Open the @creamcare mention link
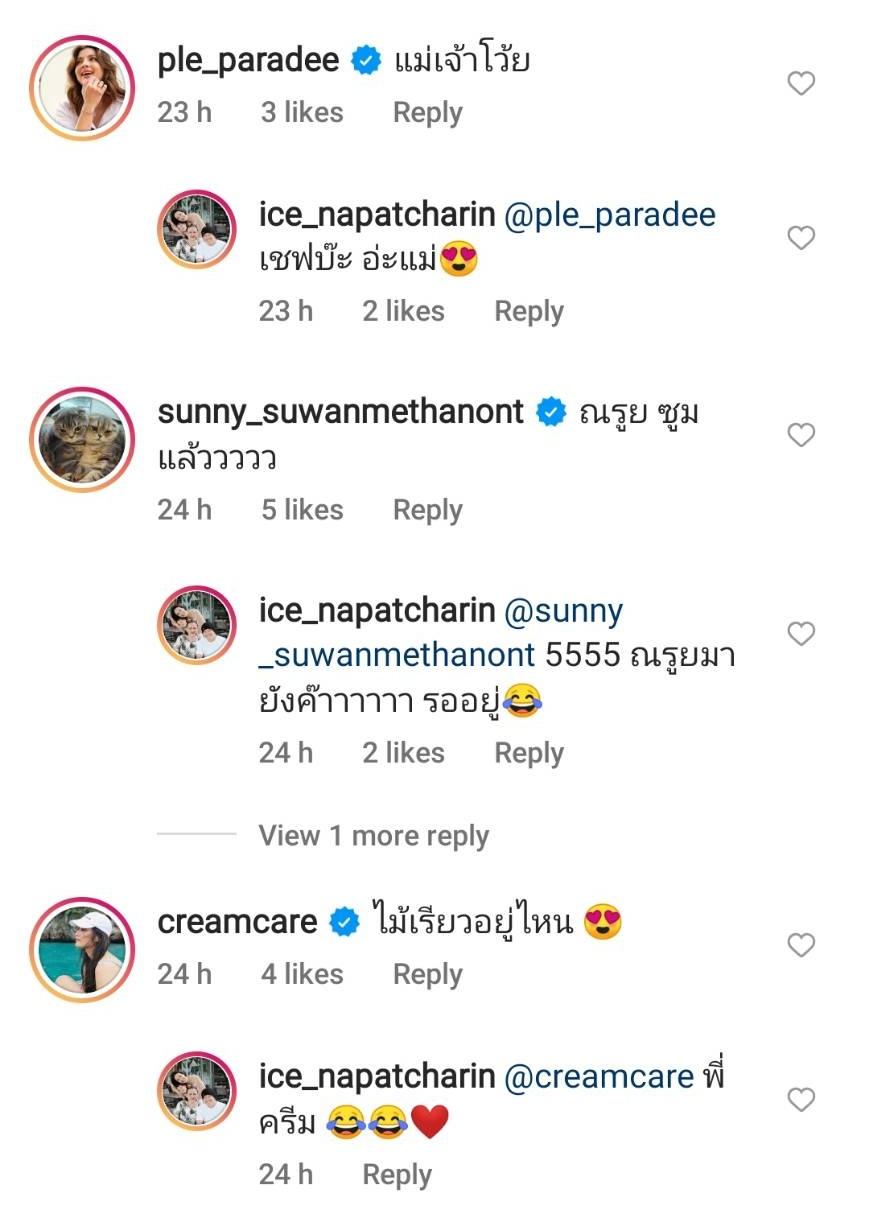Screen dimensions: 869x1213 [599, 1076]
